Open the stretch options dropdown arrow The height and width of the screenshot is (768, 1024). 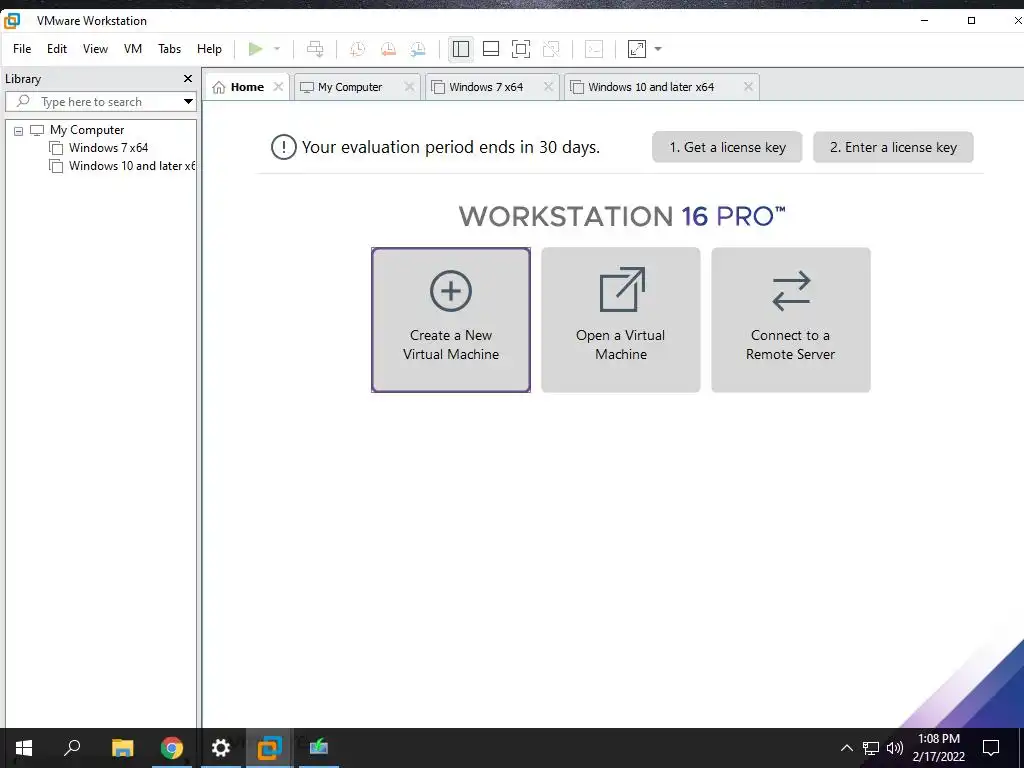point(658,49)
